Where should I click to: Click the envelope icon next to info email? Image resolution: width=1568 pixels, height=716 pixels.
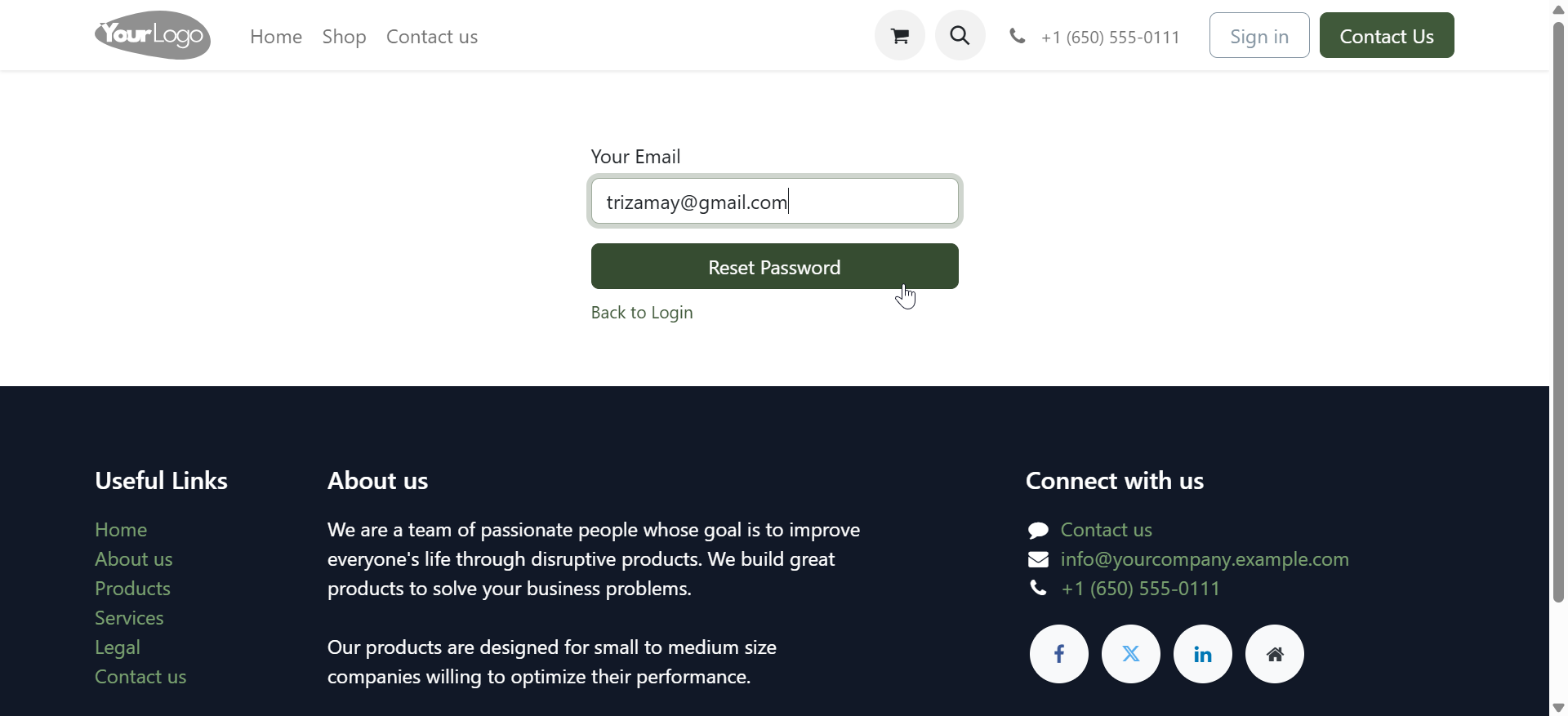point(1039,558)
